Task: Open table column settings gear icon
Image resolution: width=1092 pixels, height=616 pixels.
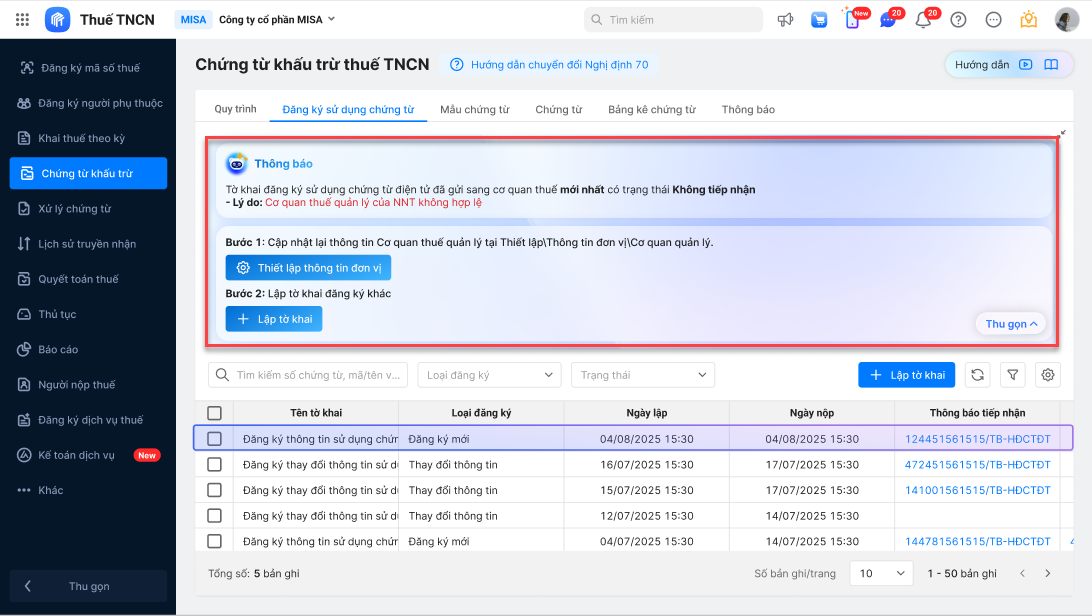Action: (1047, 375)
